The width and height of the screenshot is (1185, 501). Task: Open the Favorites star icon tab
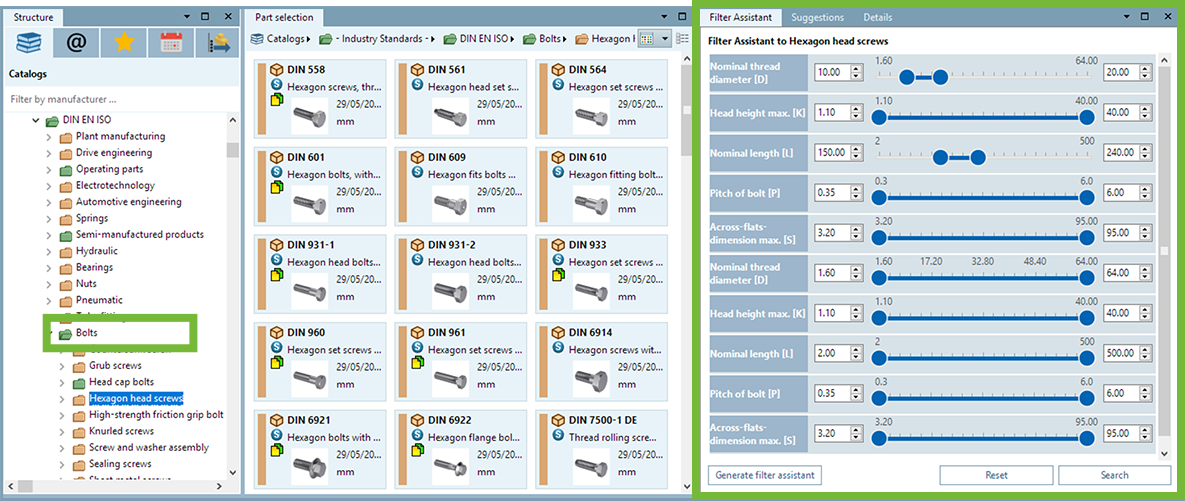click(x=123, y=43)
